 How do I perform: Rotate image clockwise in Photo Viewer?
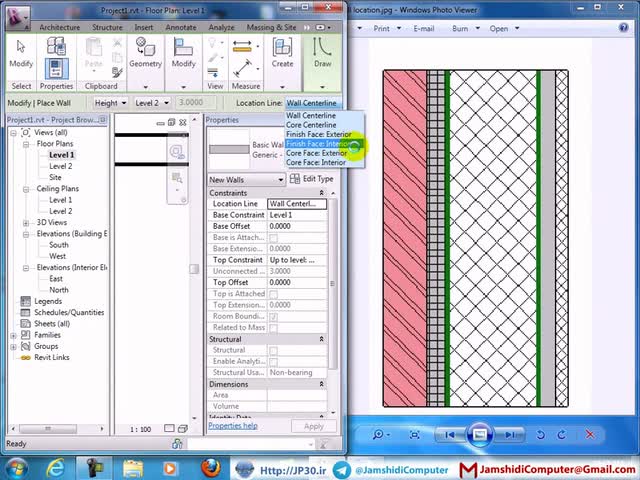[562, 435]
